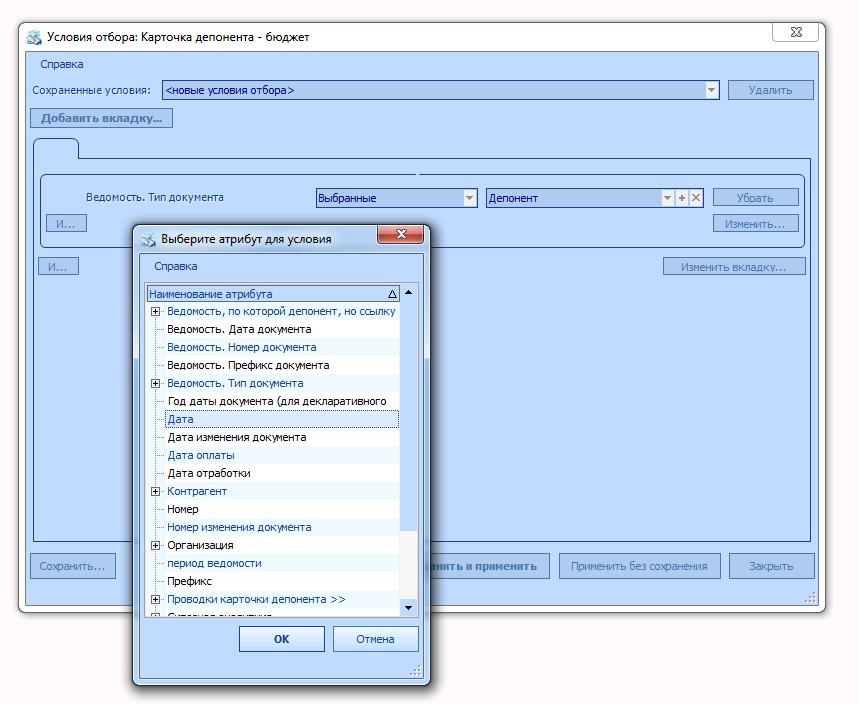859x704 pixels.
Task: Click Применить без сохранения button
Action: pyautogui.click(x=639, y=566)
